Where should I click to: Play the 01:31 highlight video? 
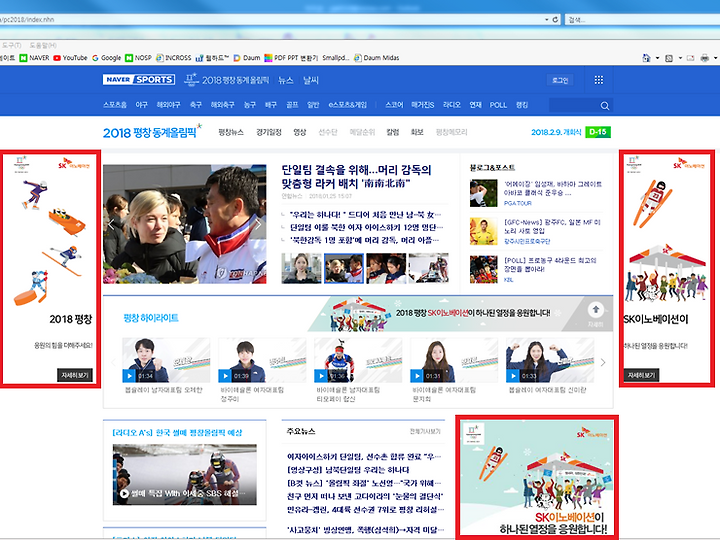tap(417, 376)
